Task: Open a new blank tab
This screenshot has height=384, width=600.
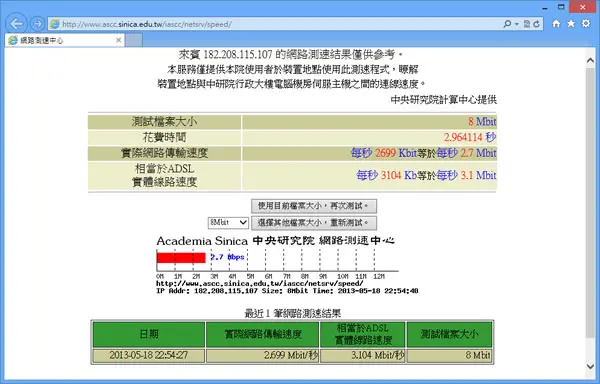Action: [x=134, y=40]
